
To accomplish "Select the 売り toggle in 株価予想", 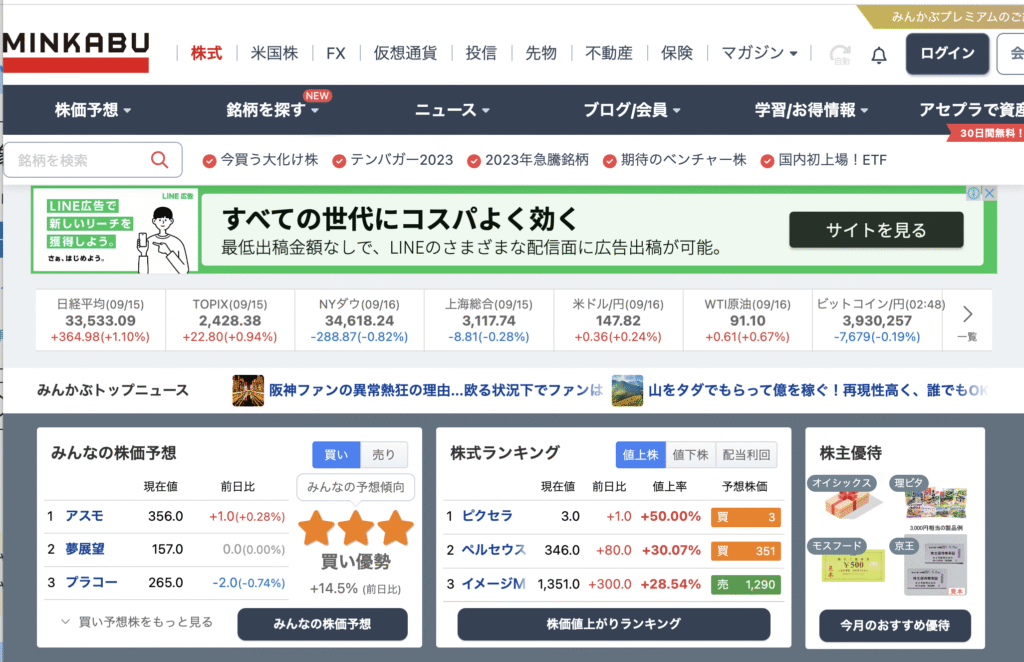I will tap(384, 454).
